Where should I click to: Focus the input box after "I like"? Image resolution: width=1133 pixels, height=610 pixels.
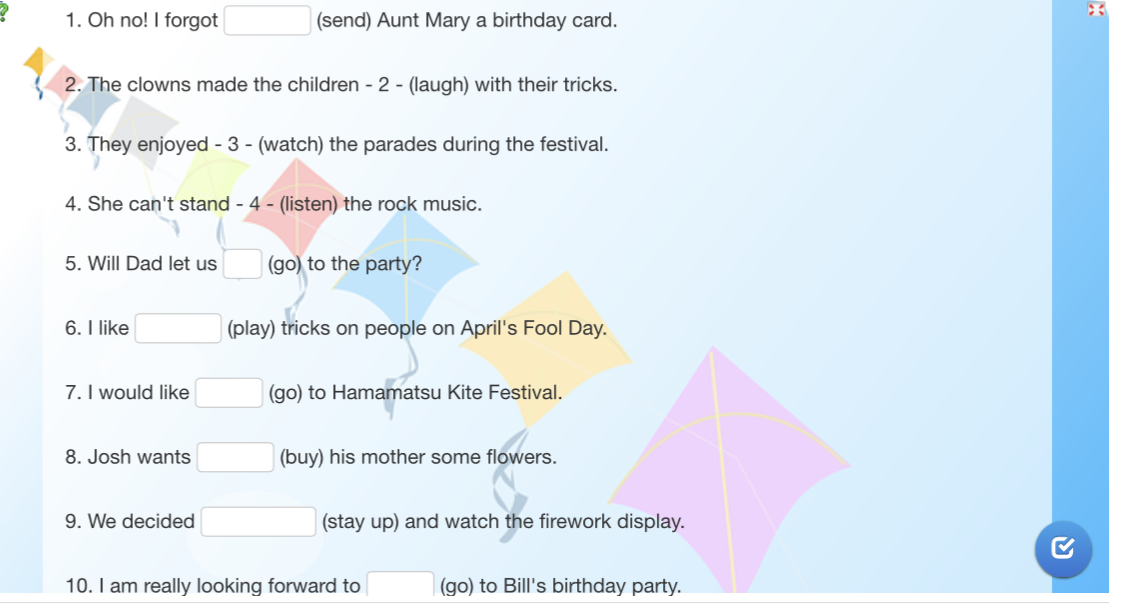point(178,328)
